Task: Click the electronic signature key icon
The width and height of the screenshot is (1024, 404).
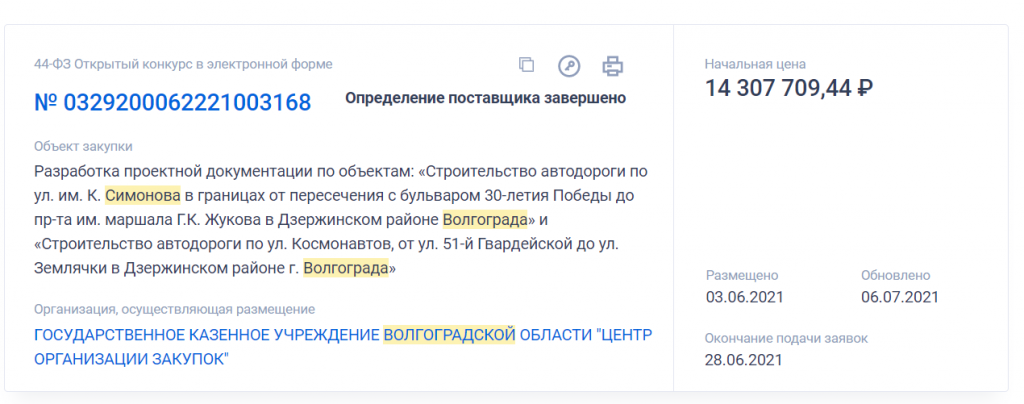Action: coord(569,66)
